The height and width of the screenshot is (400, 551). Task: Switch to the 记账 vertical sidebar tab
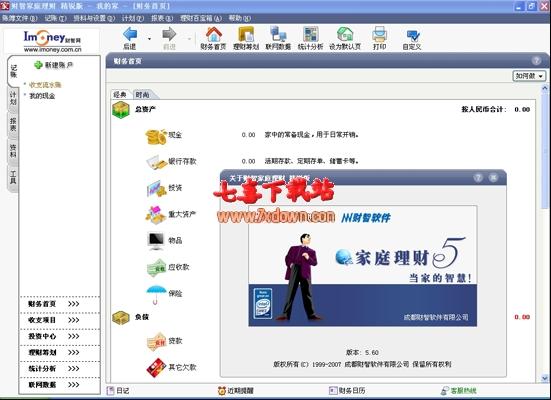(13, 71)
